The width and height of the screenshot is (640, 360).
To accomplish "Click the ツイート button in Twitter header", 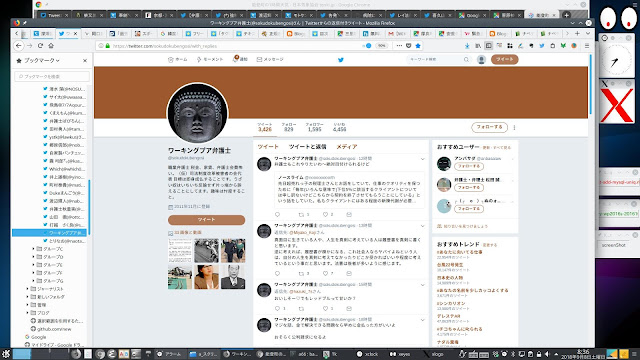I will 504,60.
